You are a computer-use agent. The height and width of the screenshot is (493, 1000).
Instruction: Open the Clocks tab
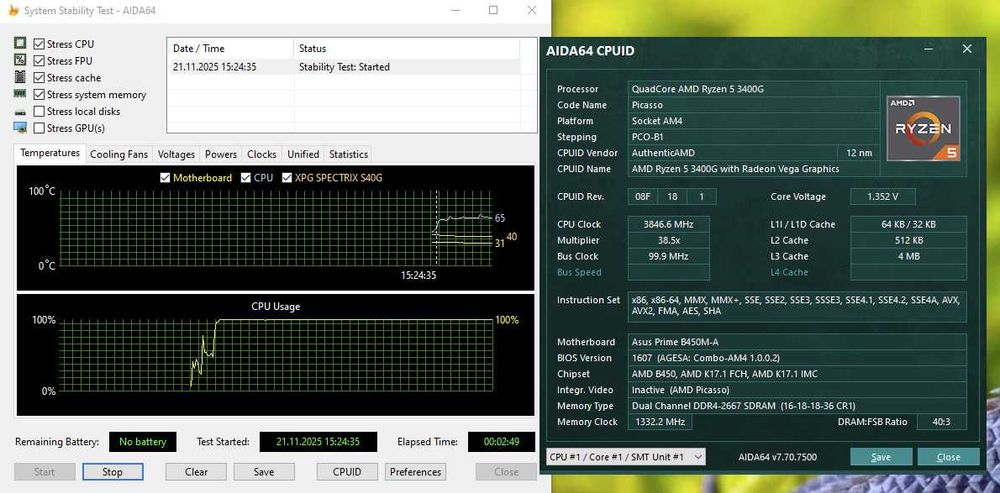click(x=261, y=154)
